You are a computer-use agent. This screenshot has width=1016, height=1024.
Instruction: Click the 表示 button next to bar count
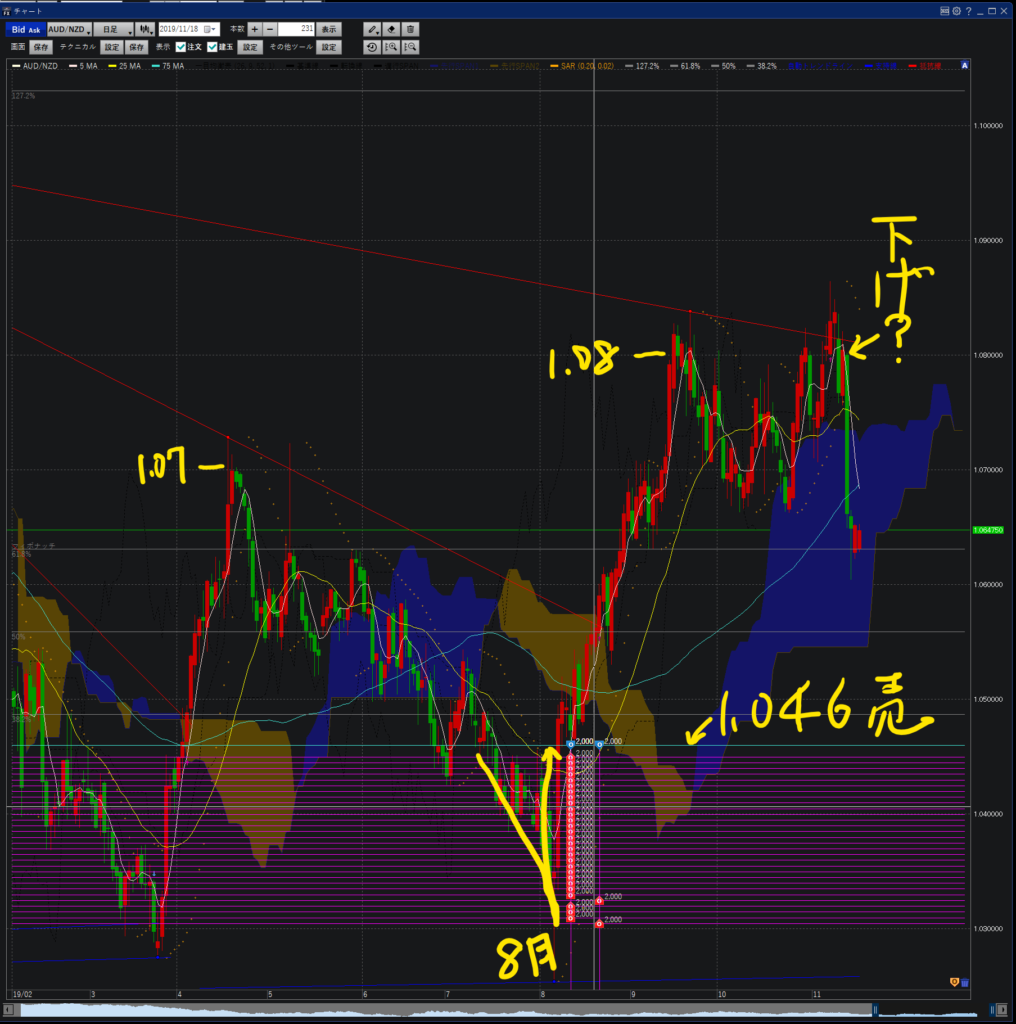click(329, 30)
